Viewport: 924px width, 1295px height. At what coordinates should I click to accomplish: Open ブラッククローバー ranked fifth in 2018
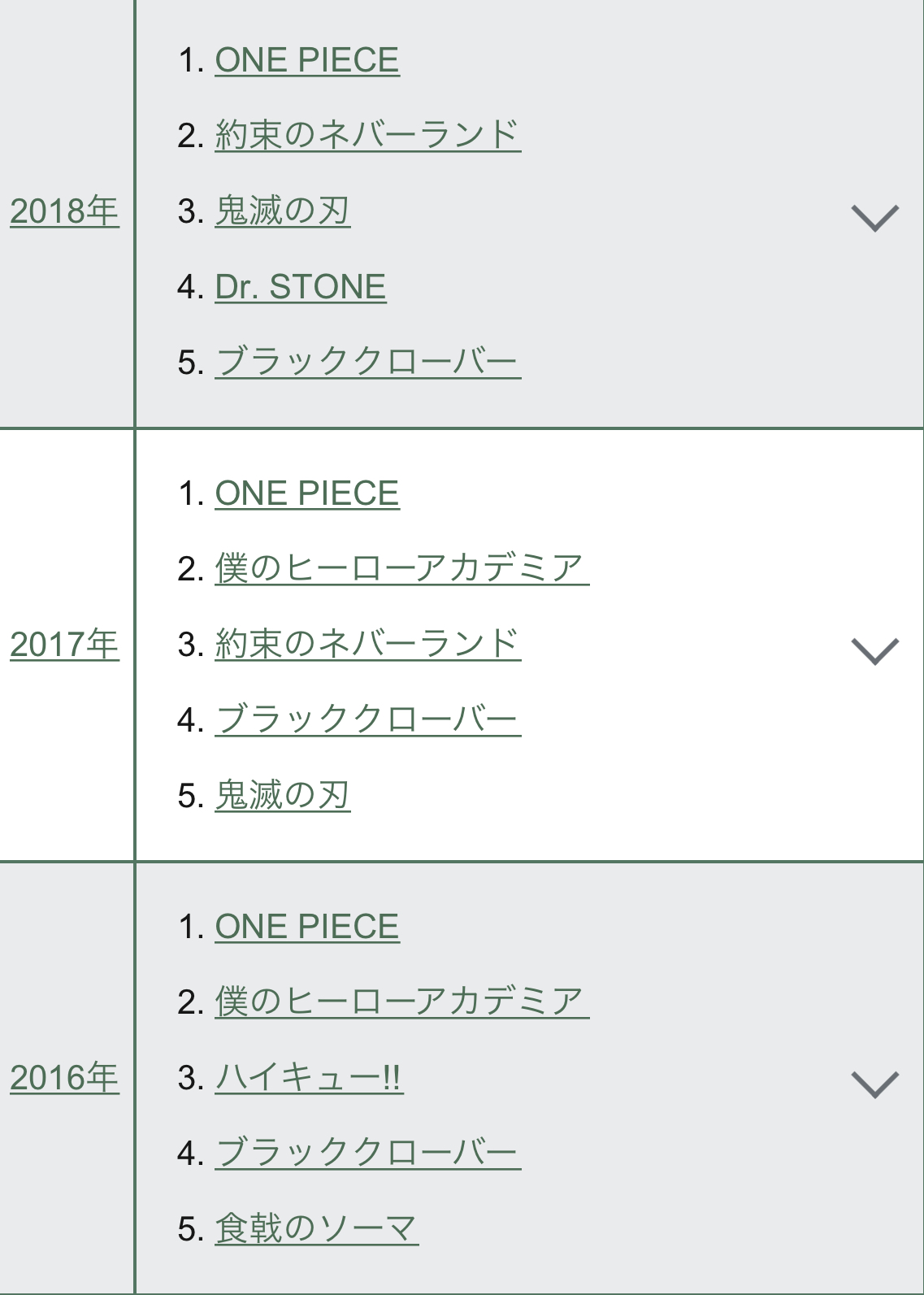tap(367, 362)
